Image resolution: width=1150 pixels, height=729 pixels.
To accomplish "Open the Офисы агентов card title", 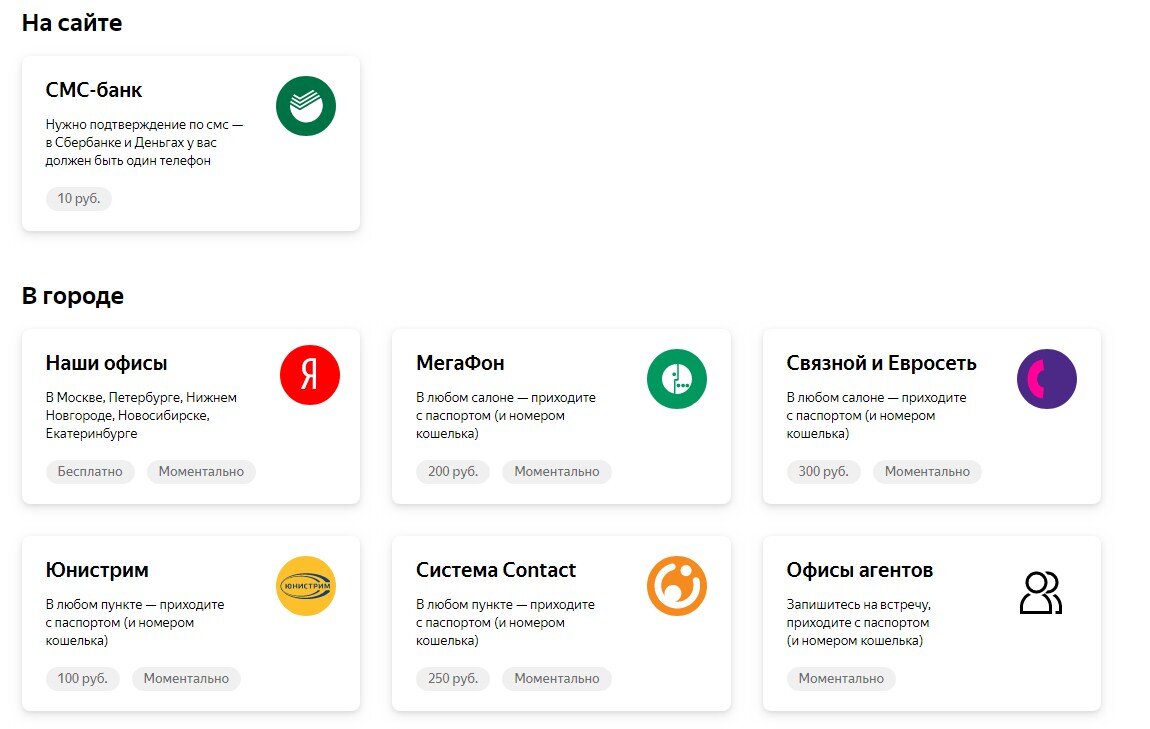I will (860, 570).
